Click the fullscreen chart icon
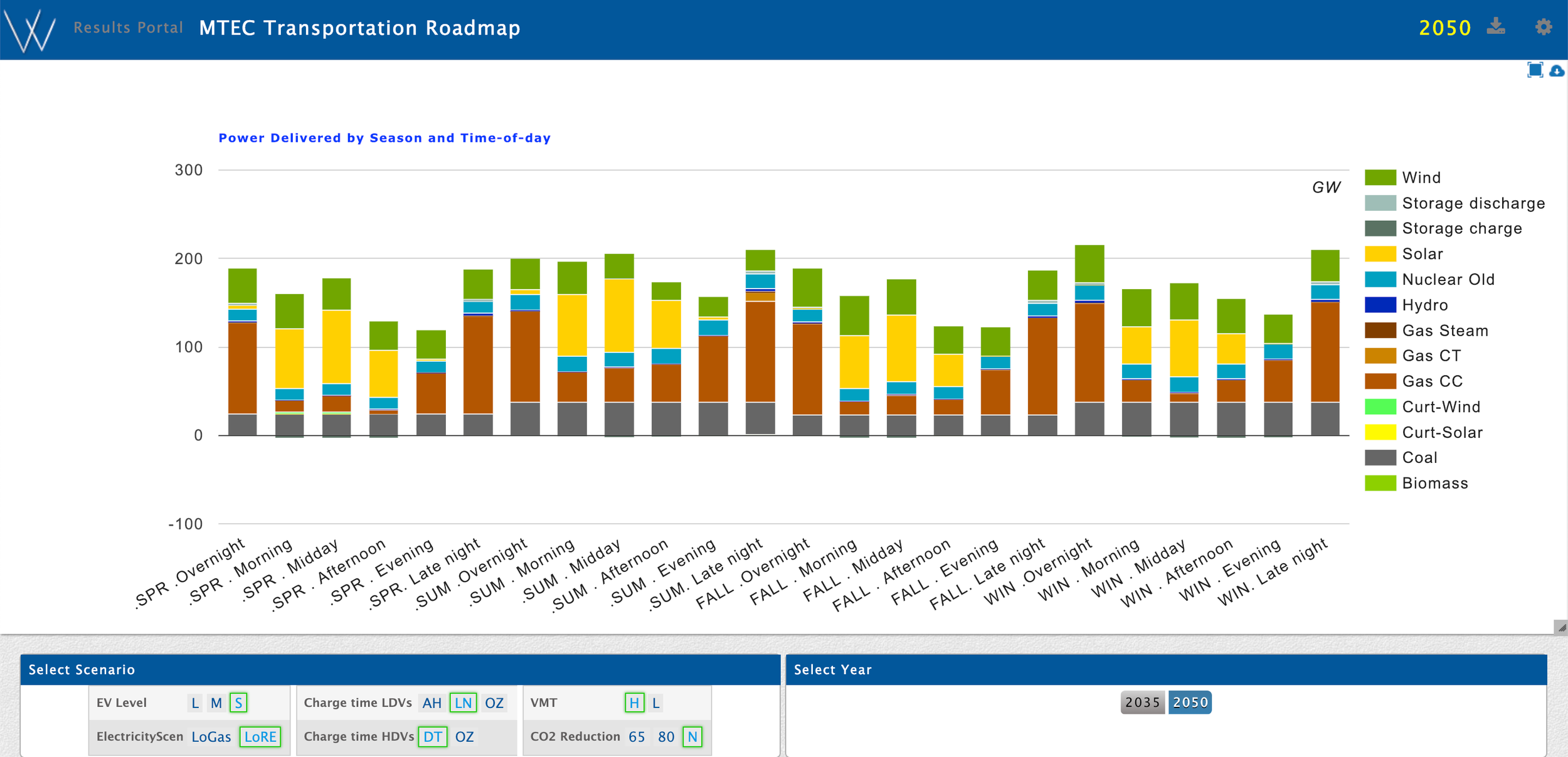 coord(1535,70)
